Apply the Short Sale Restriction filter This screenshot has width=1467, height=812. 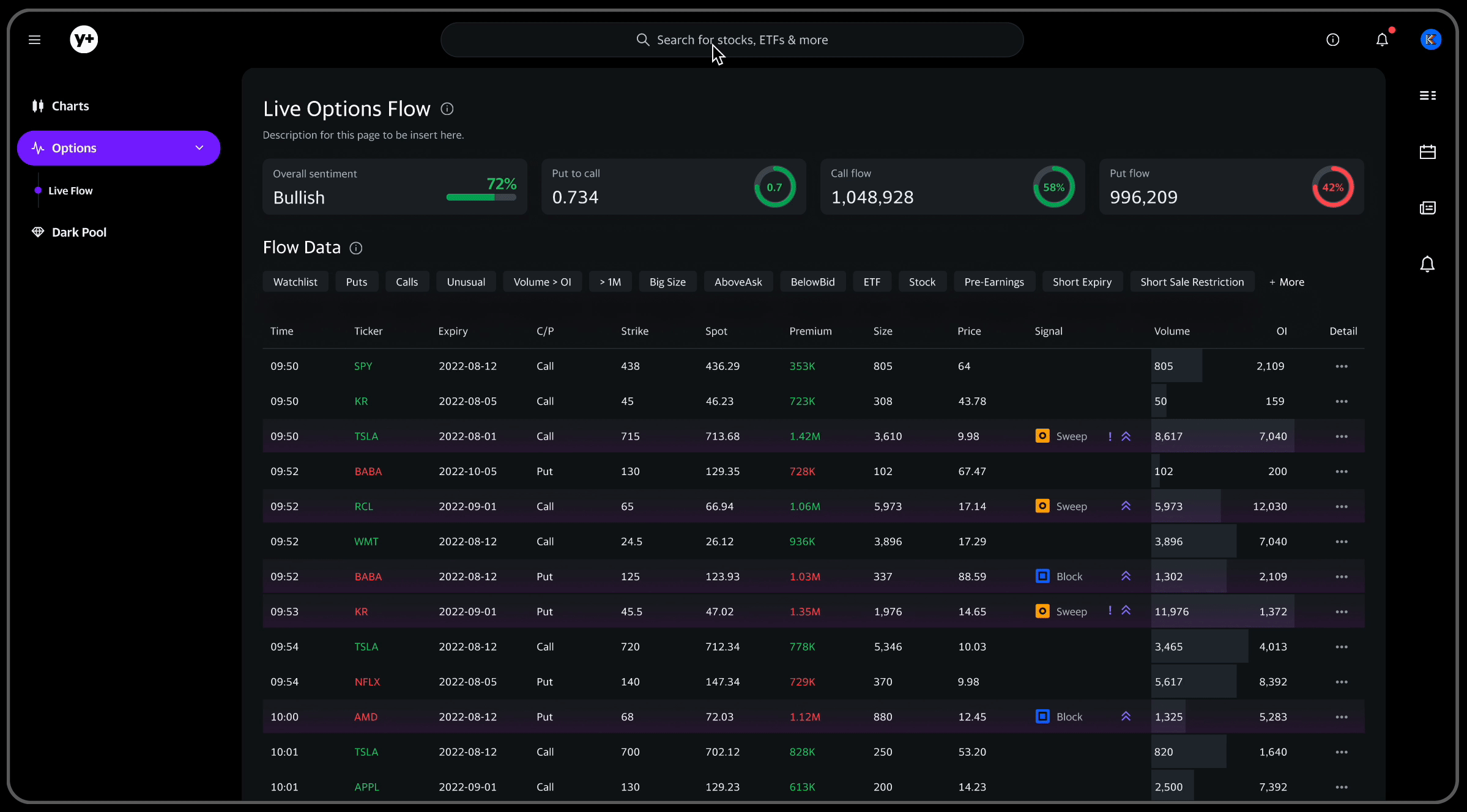click(x=1192, y=282)
